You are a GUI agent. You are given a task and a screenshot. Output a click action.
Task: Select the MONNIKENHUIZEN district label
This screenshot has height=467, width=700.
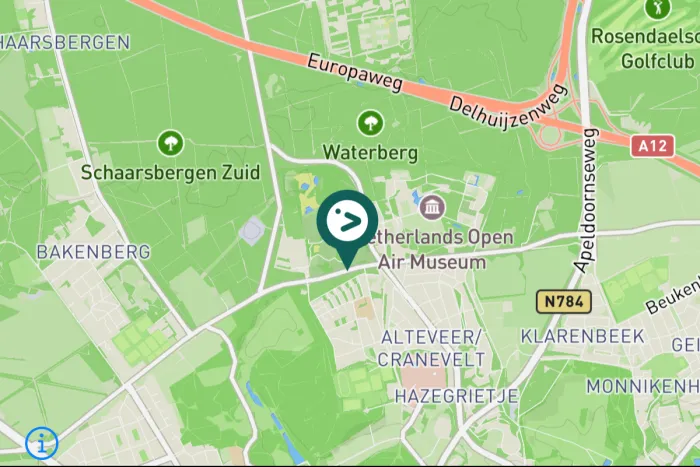pos(643,387)
